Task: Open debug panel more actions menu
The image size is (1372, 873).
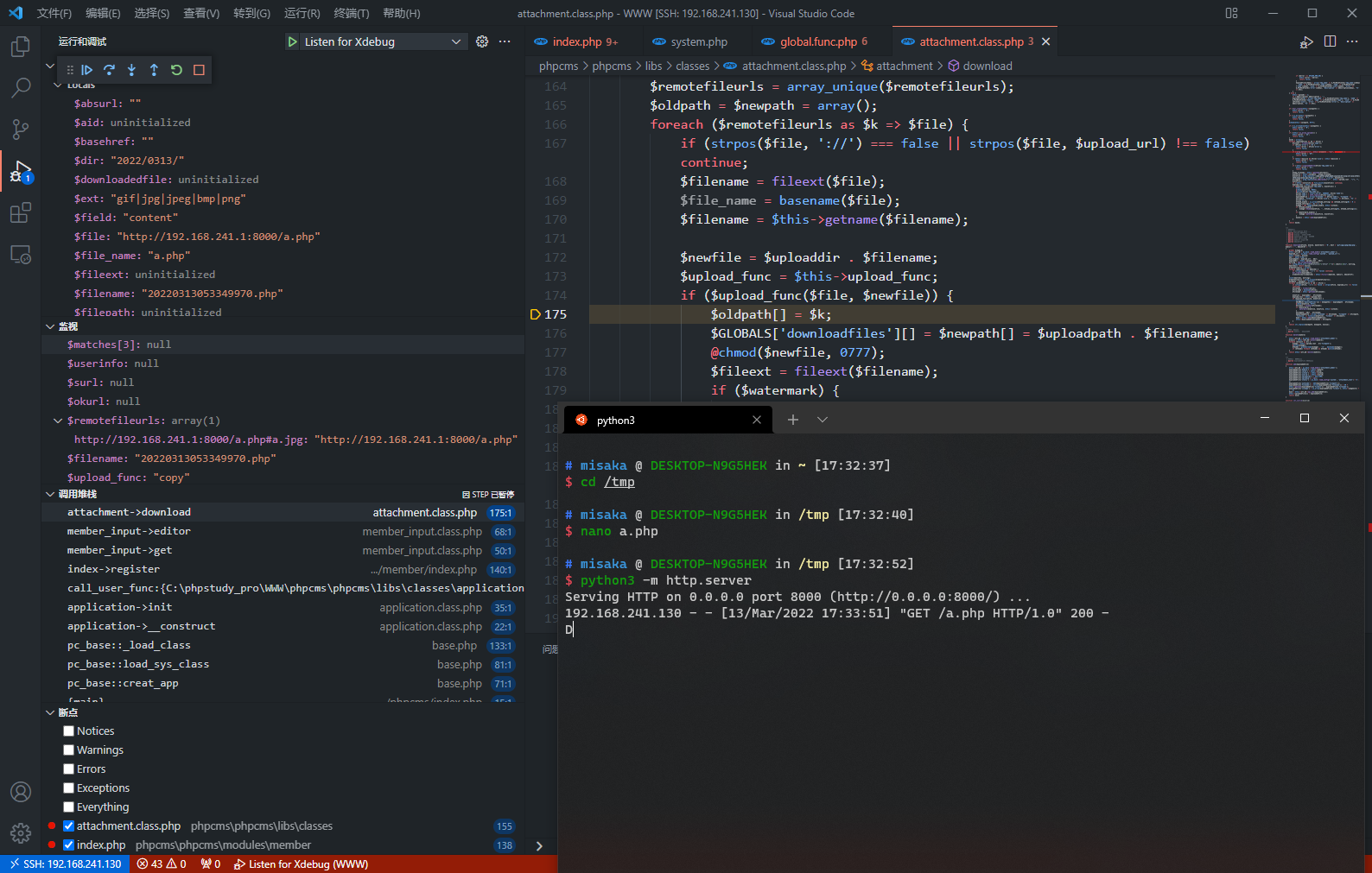Action: click(x=505, y=41)
